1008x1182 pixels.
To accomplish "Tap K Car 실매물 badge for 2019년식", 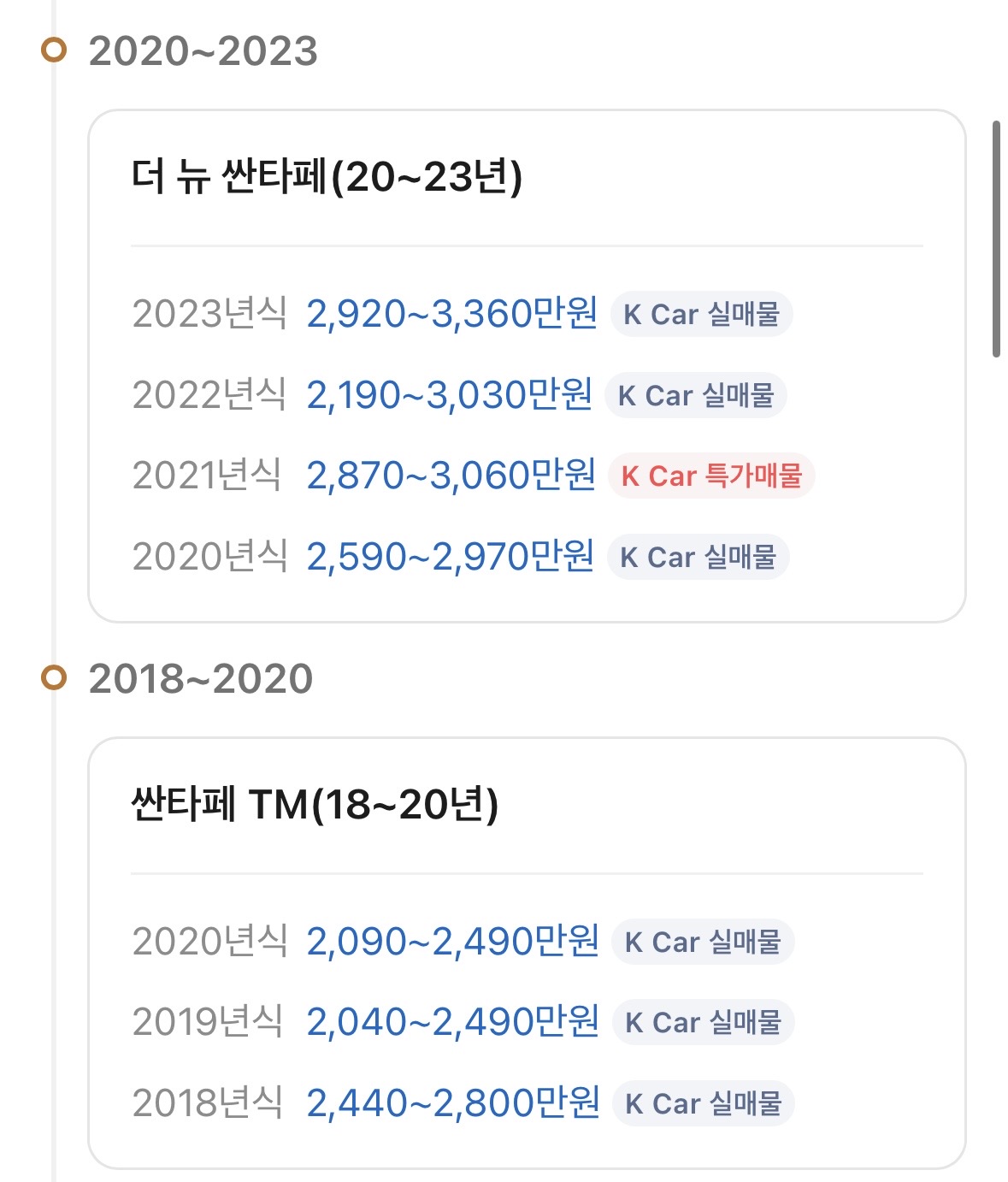I will [703, 1022].
